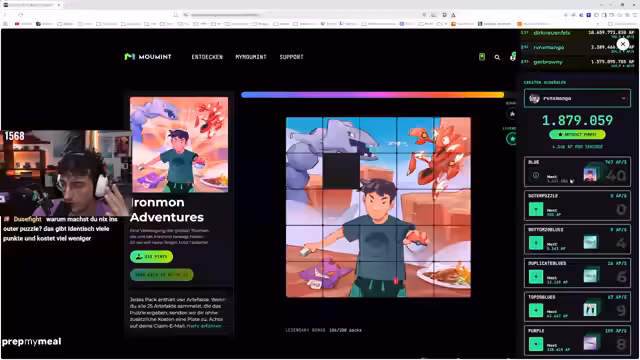
Task: Click the plus icon for DuplicateBlues upgrade
Action: pos(536,277)
